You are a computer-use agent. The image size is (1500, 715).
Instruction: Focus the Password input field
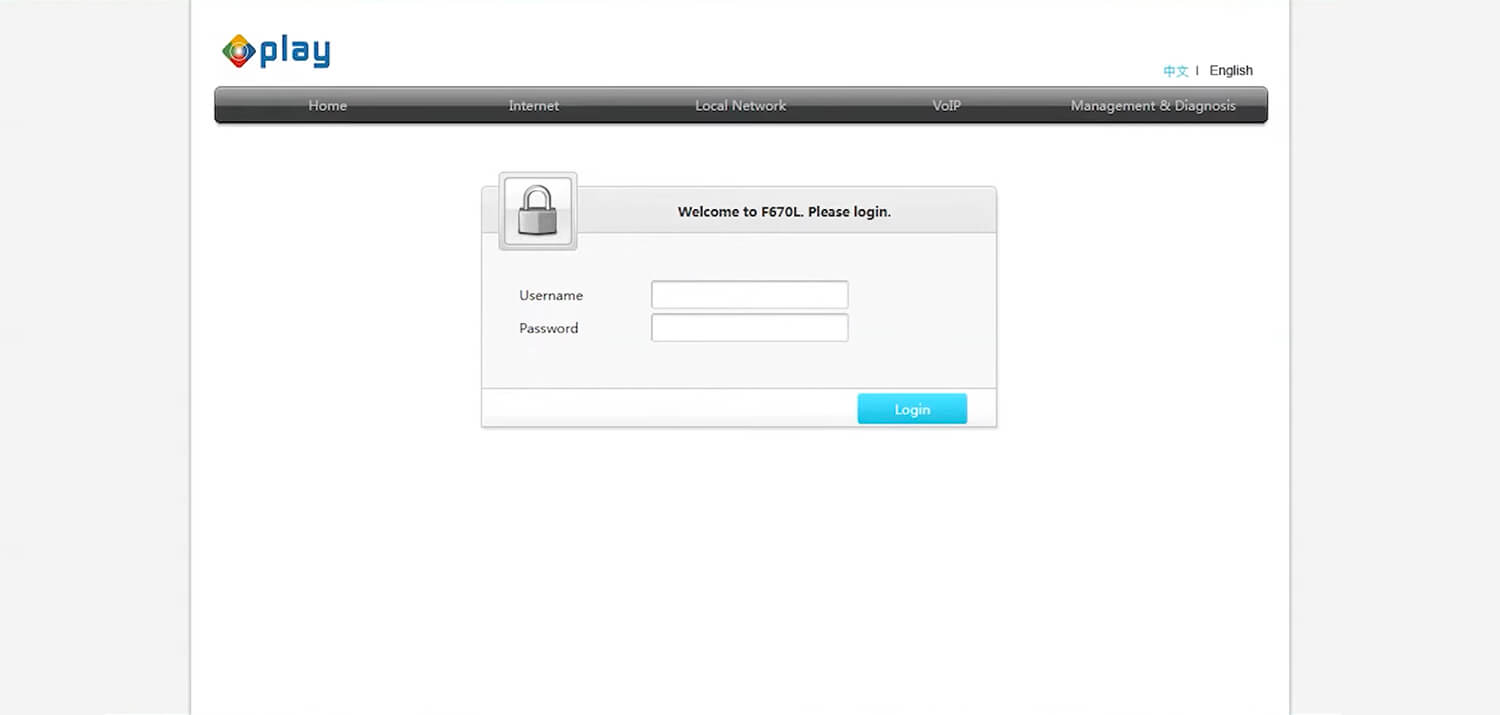[x=750, y=328]
